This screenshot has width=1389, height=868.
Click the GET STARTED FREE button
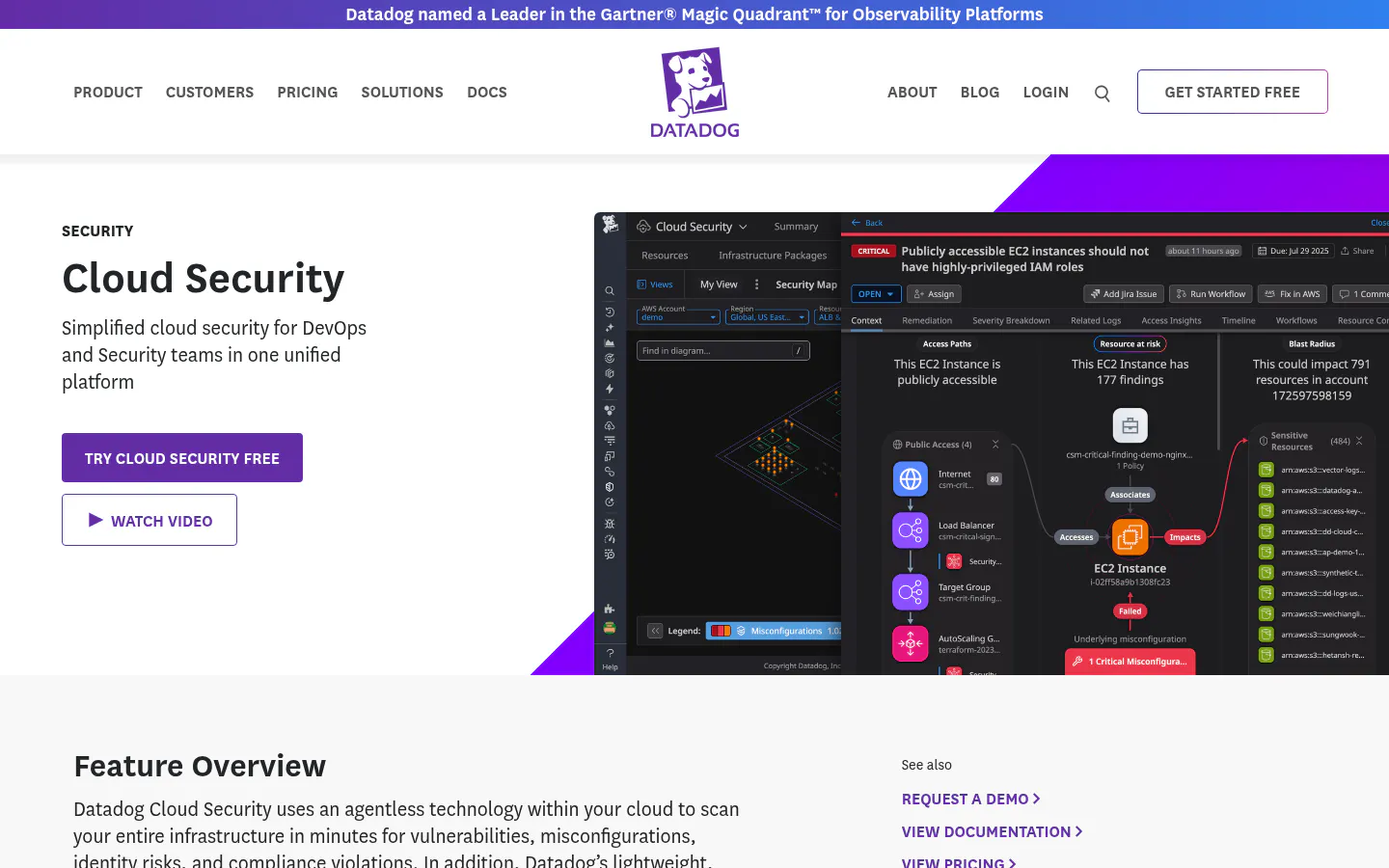pyautogui.click(x=1233, y=92)
